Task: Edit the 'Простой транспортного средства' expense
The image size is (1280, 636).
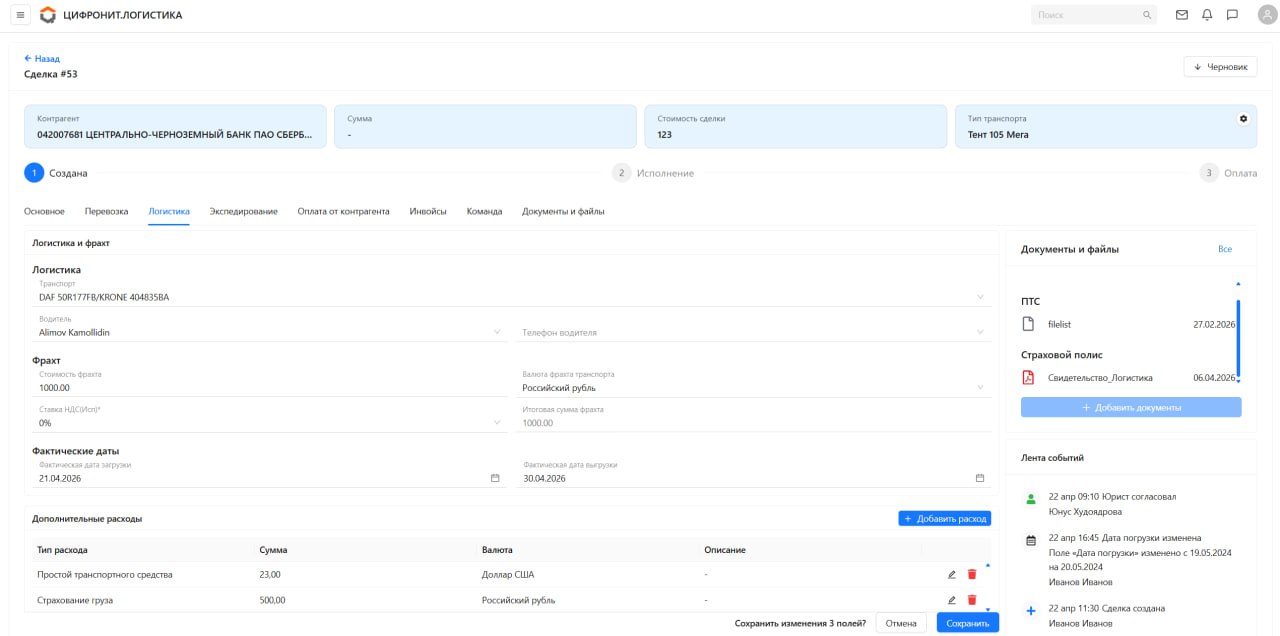Action: [951, 574]
